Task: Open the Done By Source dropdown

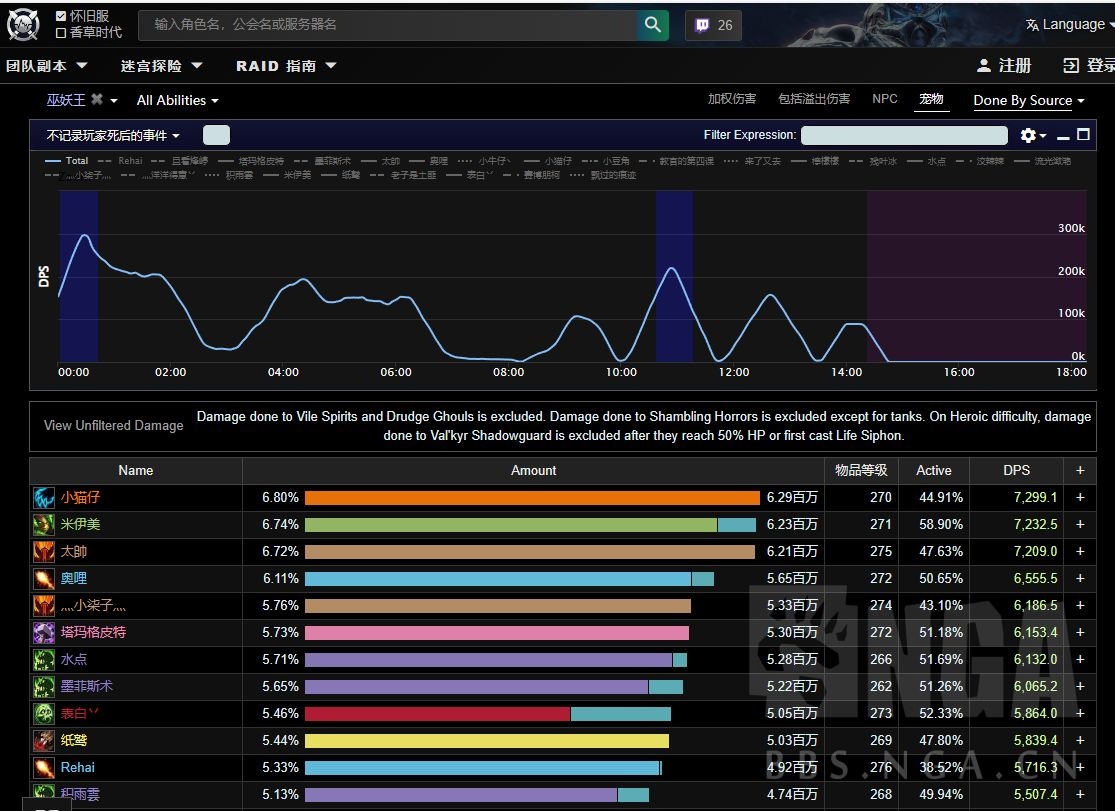Action: pos(1029,100)
